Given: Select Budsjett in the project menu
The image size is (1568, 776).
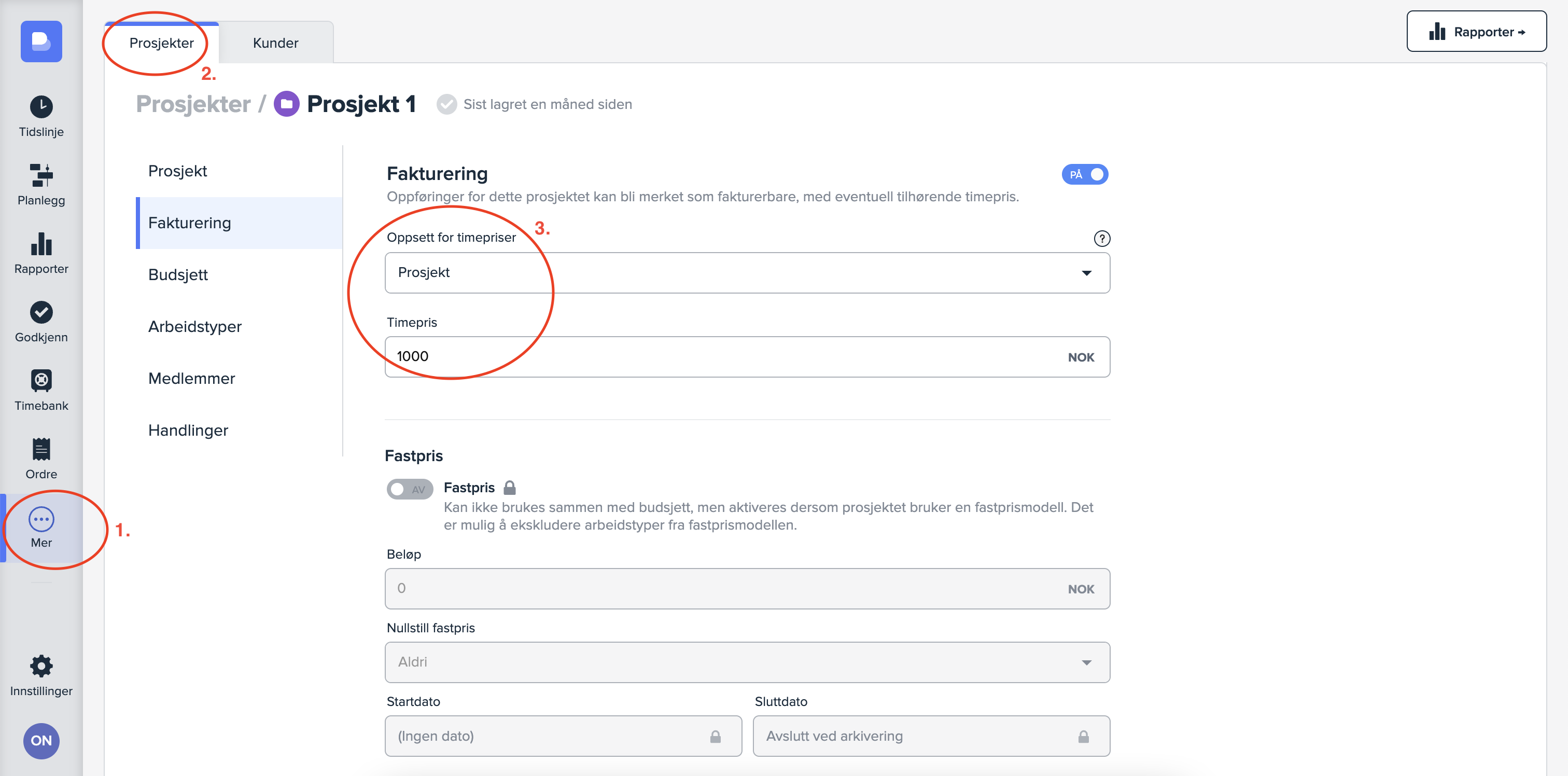Looking at the screenshot, I should (x=178, y=275).
